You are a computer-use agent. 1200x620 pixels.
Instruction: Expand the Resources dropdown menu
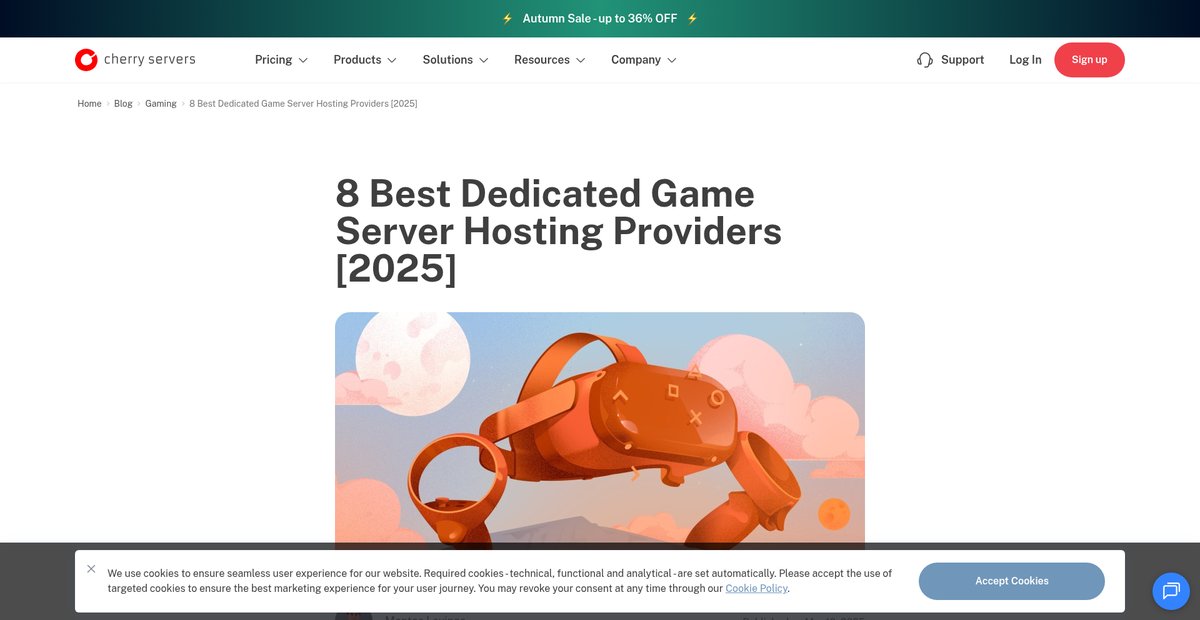[550, 60]
